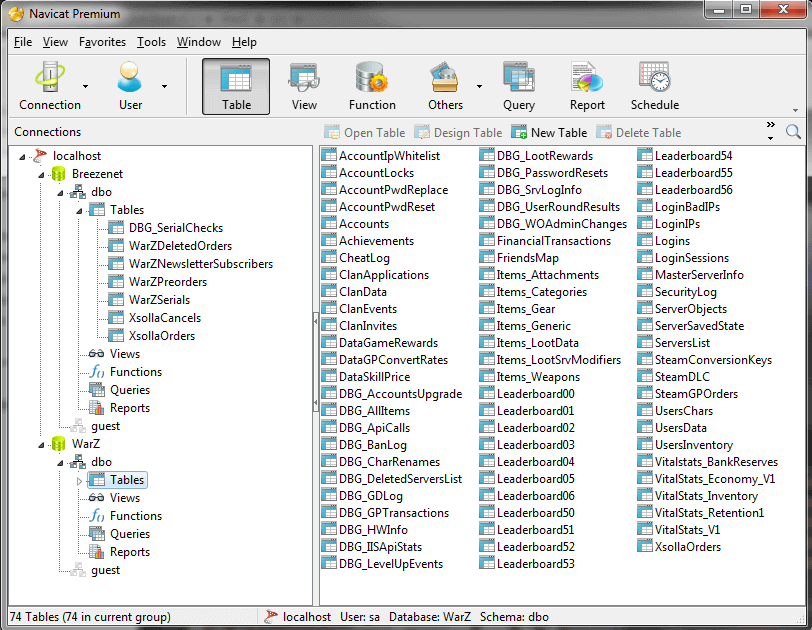
Task: Select the MasterServerInfo table
Action: coord(699,275)
